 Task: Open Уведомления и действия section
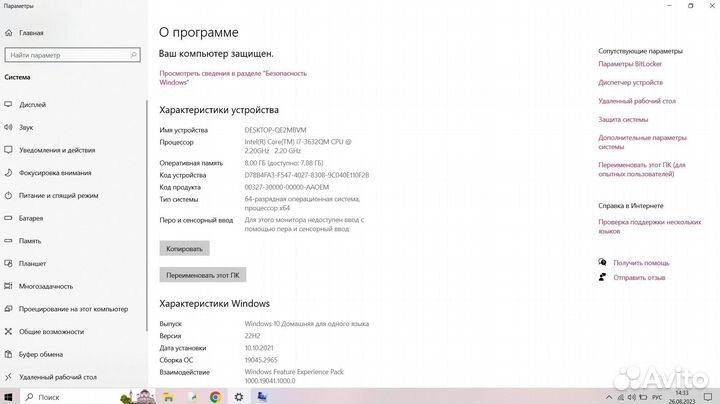pyautogui.click(x=57, y=150)
